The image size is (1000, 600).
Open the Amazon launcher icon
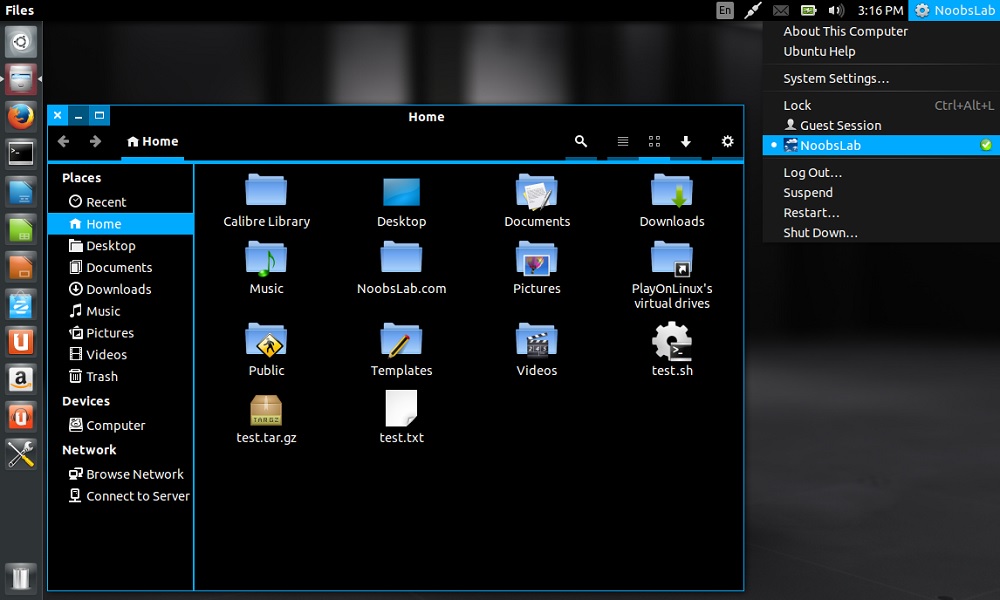pos(20,379)
